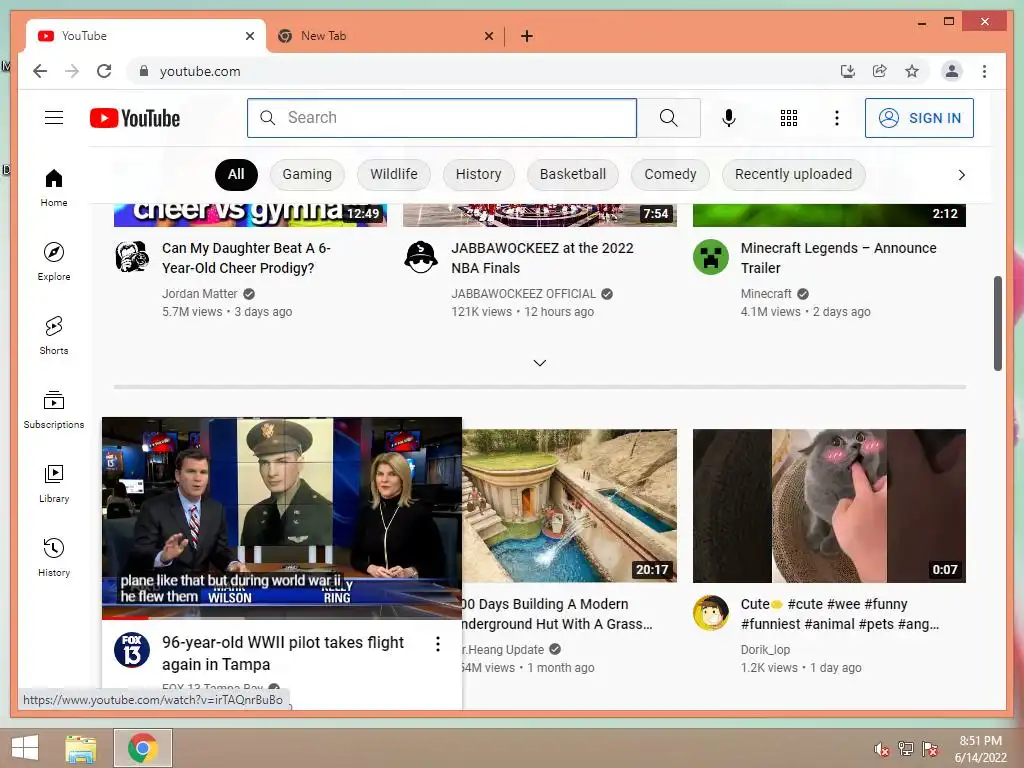This screenshot has width=1024, height=768.
Task: Bookmark this page with star icon
Action: tap(912, 71)
